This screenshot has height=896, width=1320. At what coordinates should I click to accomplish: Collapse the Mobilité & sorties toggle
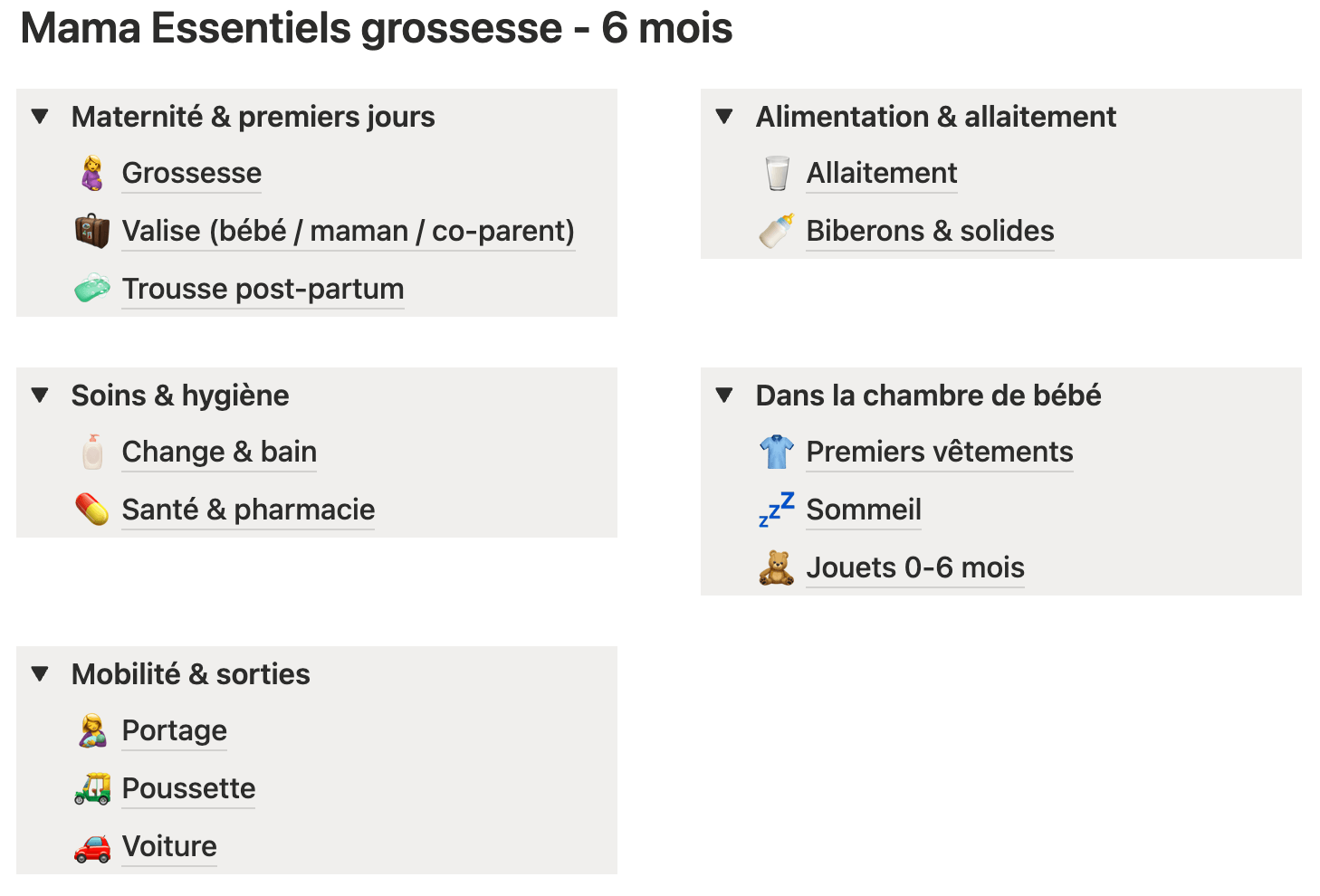tap(40, 674)
